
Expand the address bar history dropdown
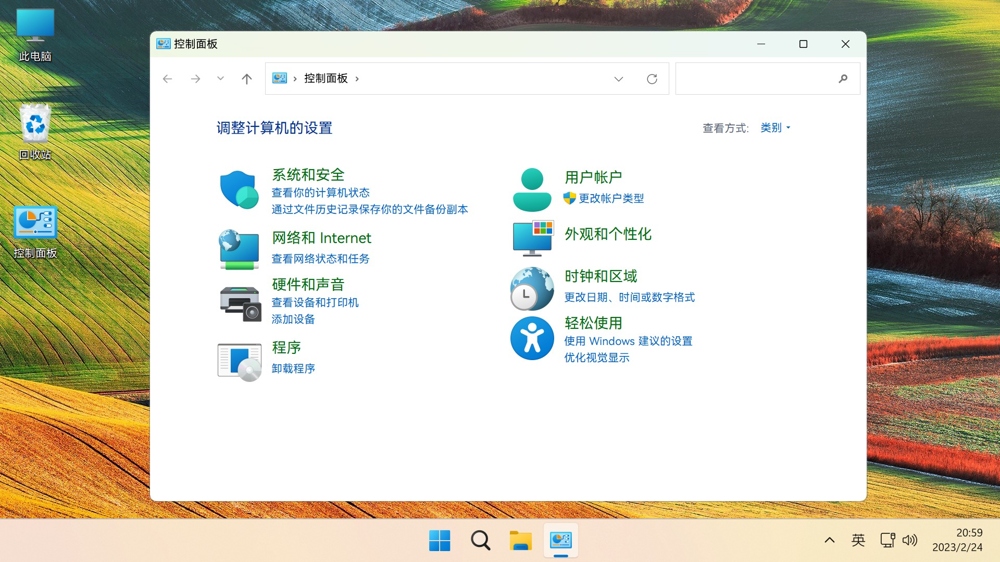click(618, 79)
